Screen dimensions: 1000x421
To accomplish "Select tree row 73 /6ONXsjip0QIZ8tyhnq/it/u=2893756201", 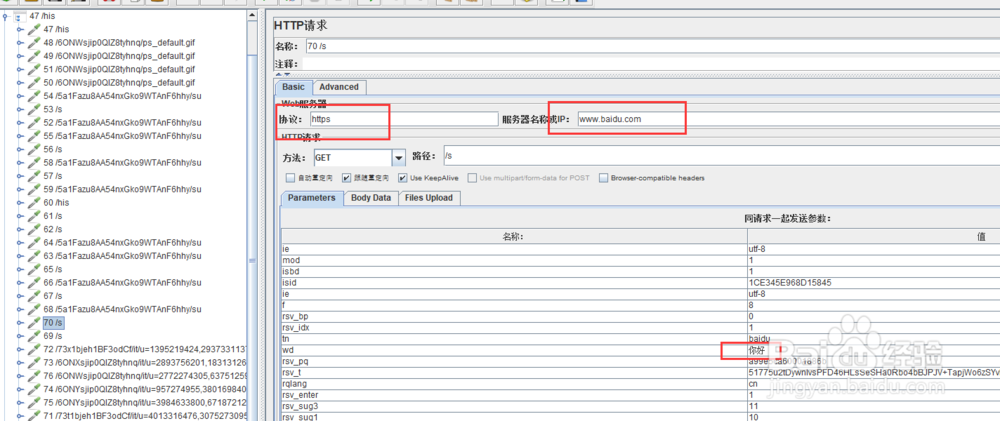I will (x=145, y=362).
